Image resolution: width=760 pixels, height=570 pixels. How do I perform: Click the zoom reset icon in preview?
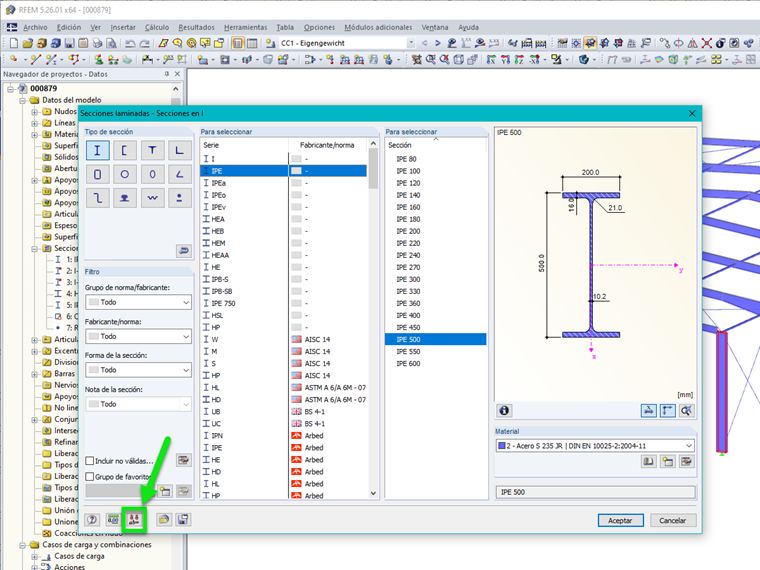pyautogui.click(x=687, y=411)
